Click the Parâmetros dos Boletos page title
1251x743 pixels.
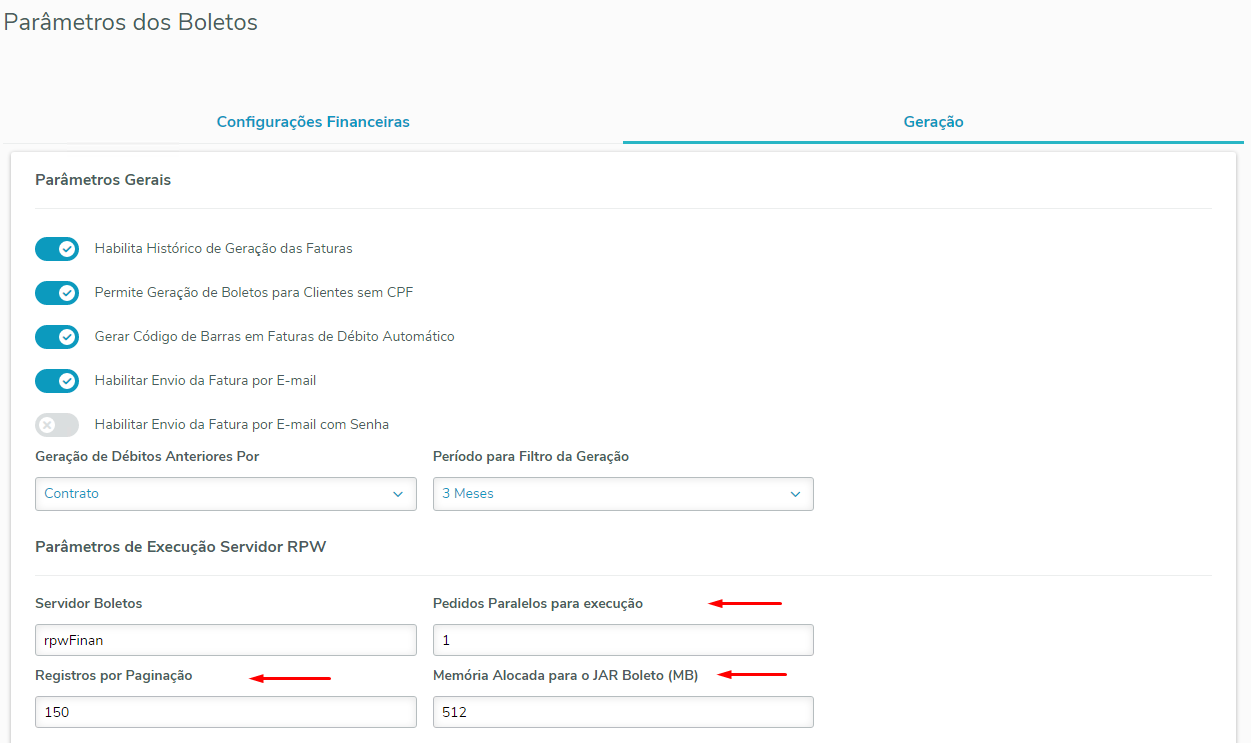(131, 22)
